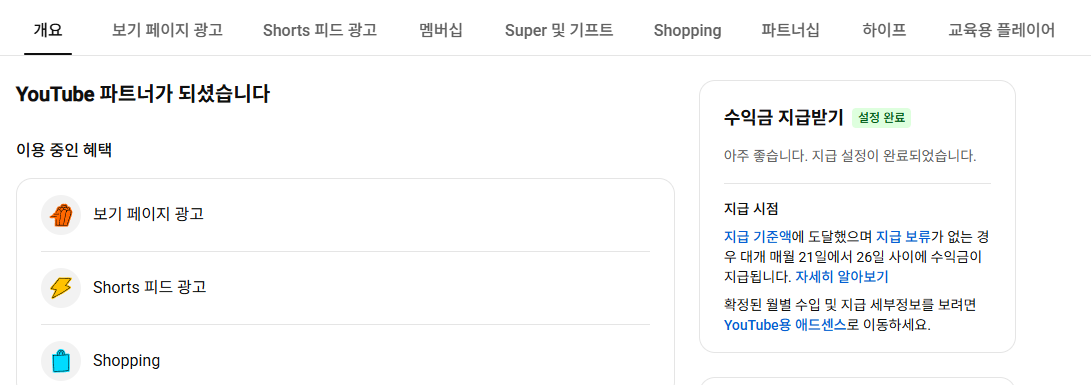Go to the 교육용 플레이어 tab
1091x385 pixels.
coord(1002,31)
